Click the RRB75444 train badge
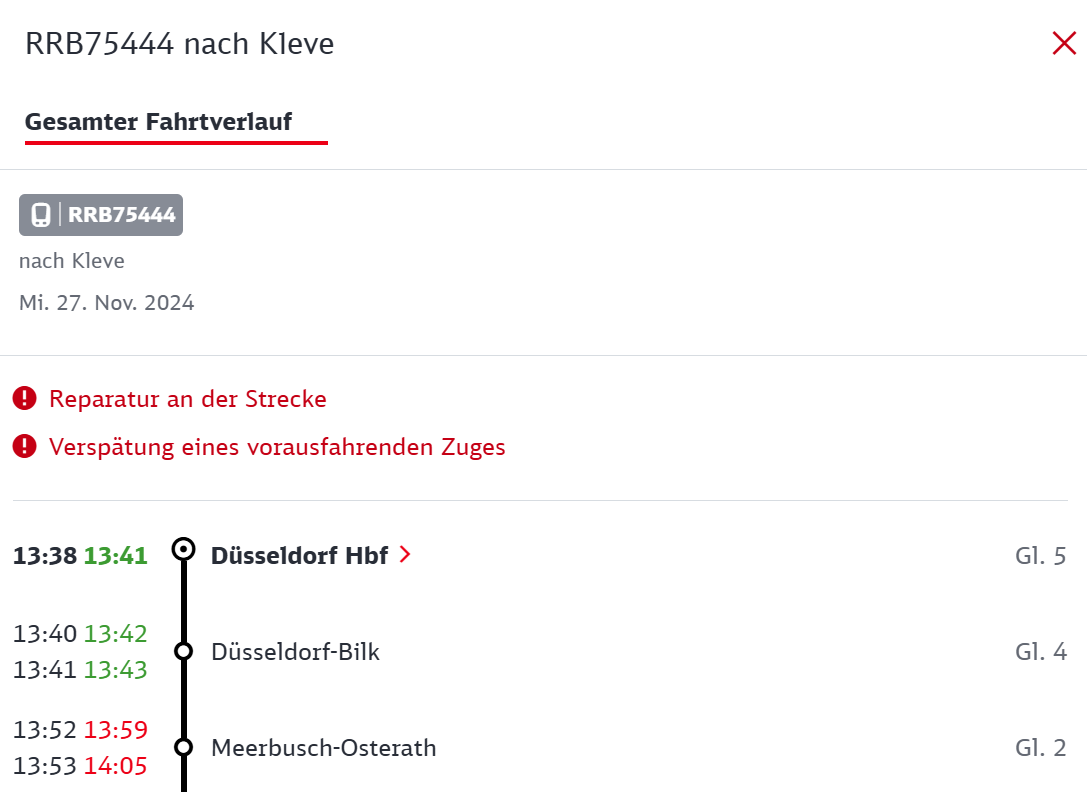 pyautogui.click(x=101, y=215)
